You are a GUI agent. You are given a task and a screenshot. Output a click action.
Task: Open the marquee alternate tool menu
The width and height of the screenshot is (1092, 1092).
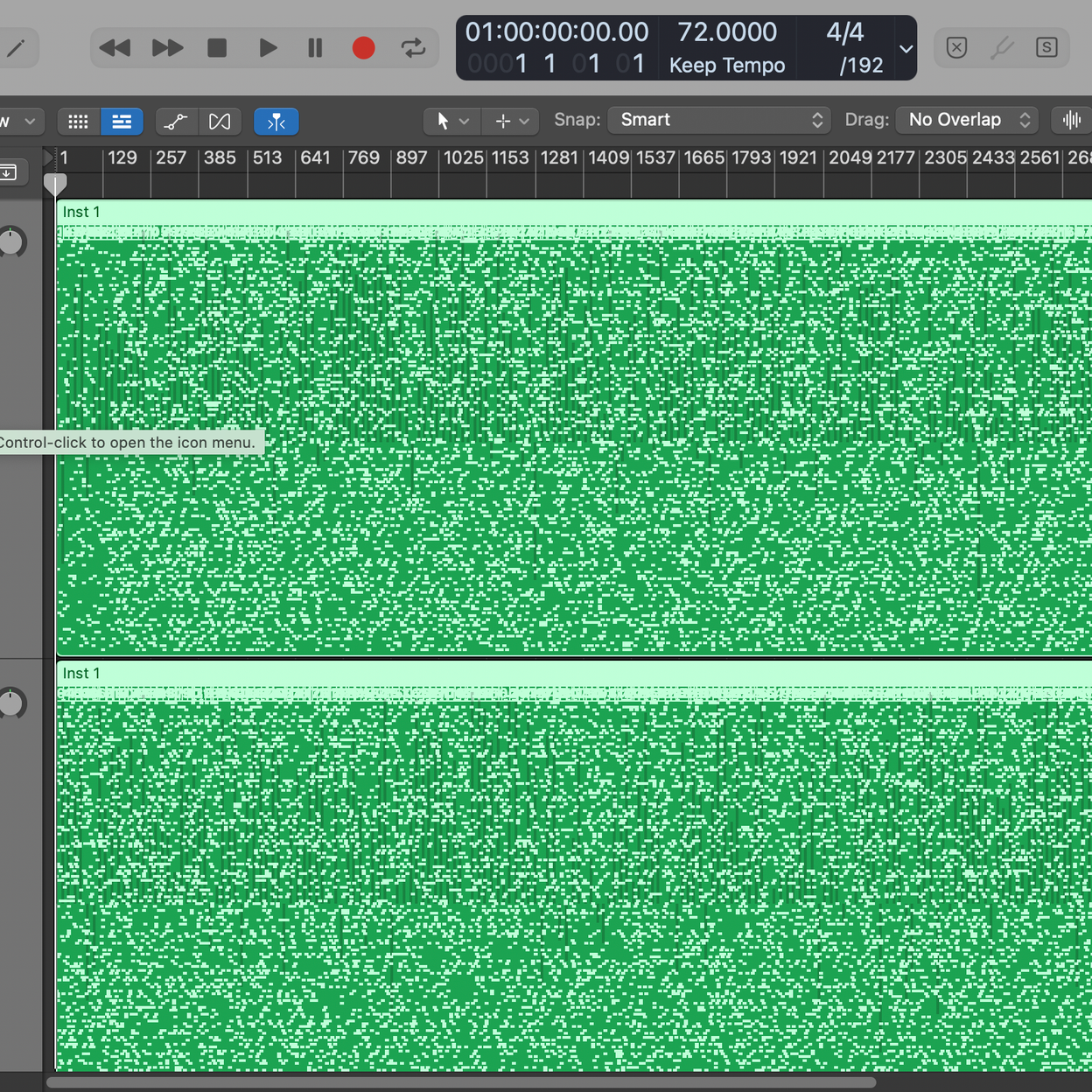point(512,122)
